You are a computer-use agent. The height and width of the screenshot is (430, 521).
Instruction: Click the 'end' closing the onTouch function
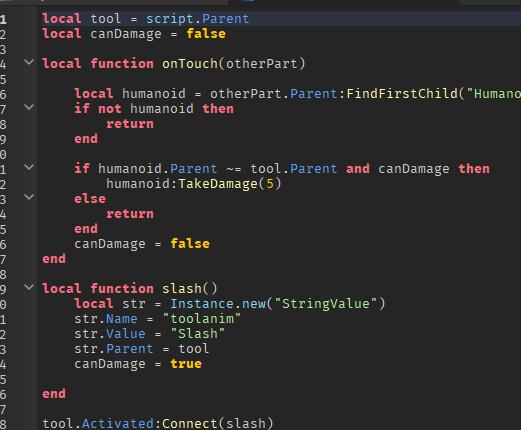coord(54,259)
